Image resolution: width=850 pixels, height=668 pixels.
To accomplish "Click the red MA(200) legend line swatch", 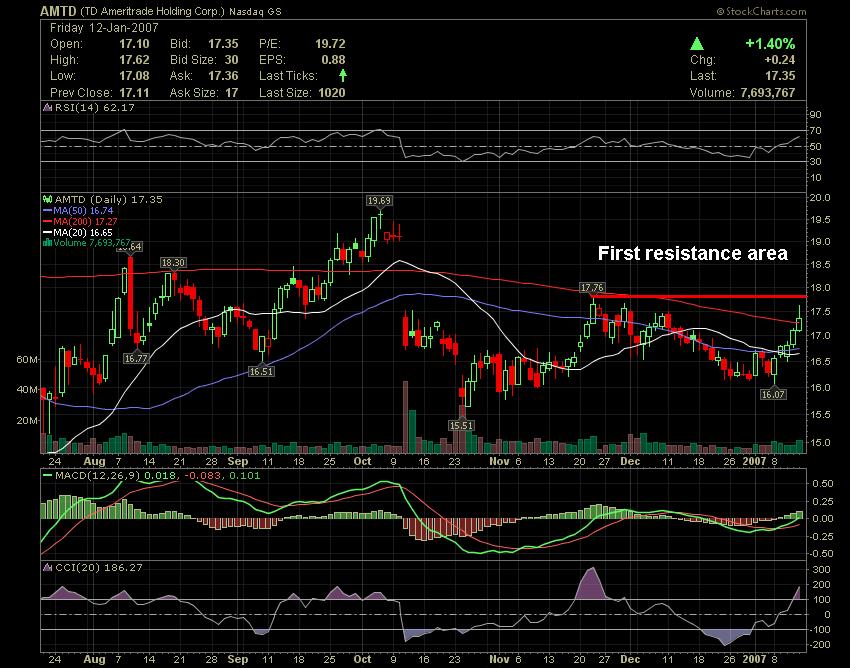I will click(x=48, y=221).
